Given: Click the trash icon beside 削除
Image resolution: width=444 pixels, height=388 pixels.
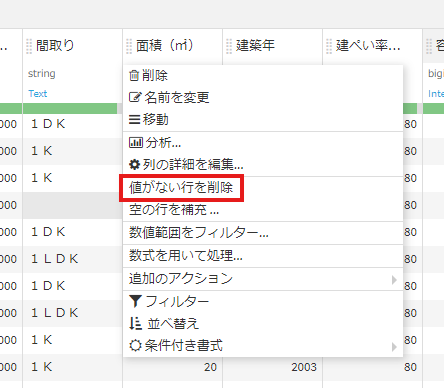Looking at the screenshot, I should tap(134, 76).
